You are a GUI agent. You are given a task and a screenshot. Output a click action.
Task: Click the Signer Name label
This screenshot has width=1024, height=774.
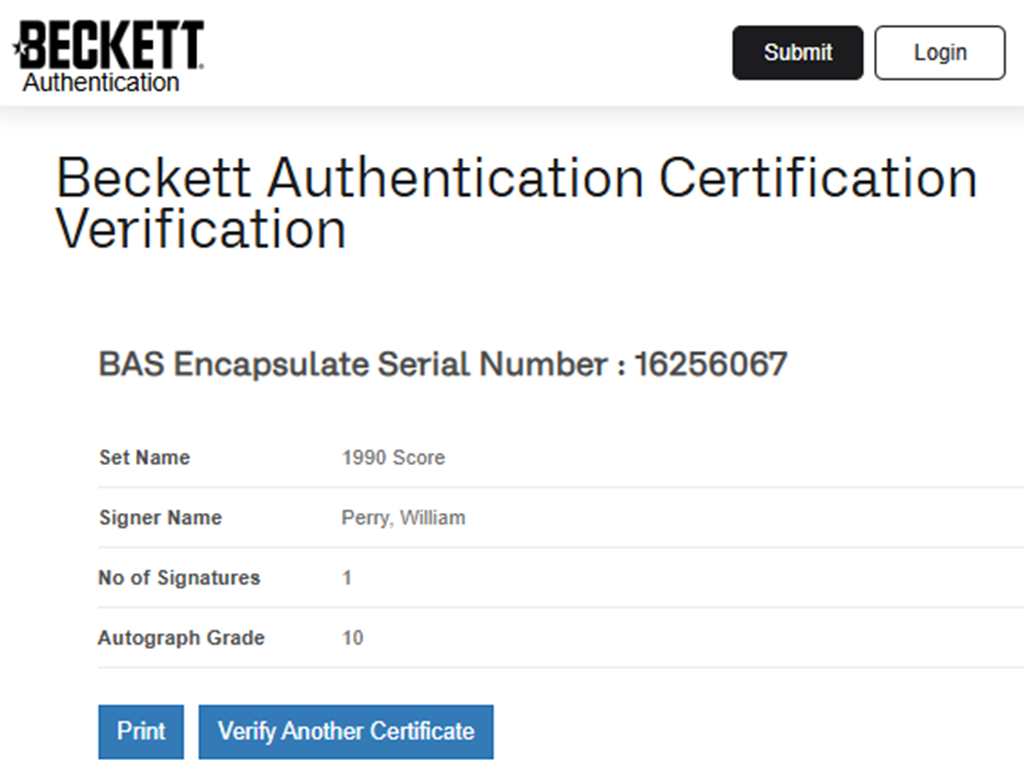click(x=160, y=518)
